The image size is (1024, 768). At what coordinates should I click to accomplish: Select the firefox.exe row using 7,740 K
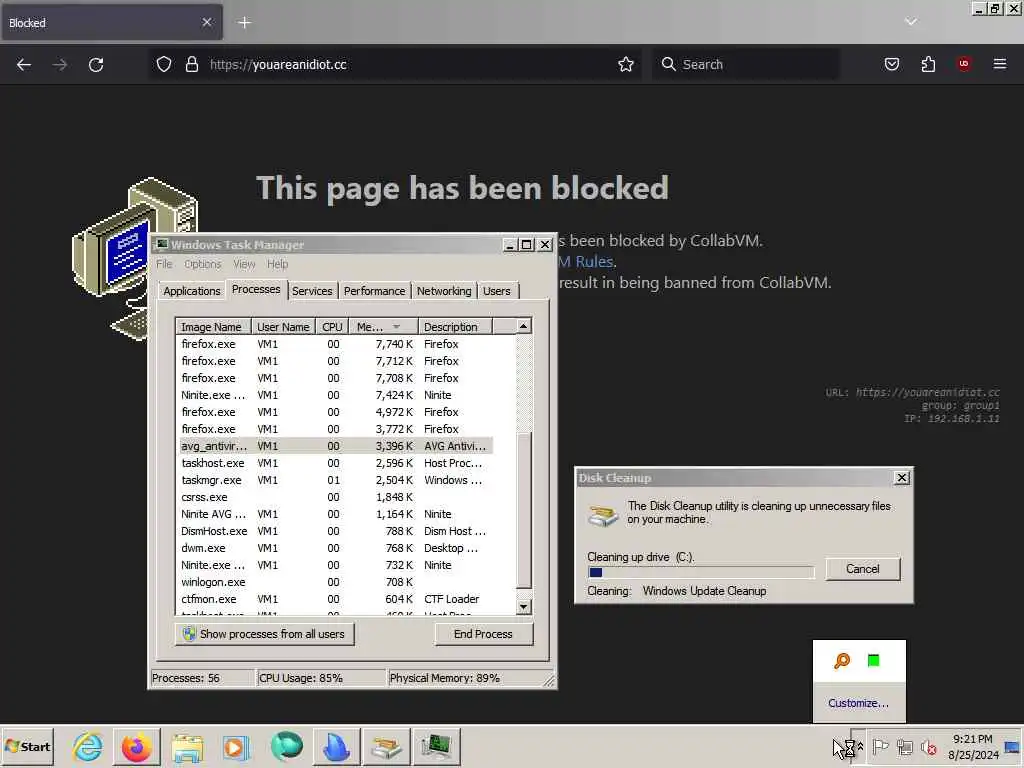(336, 344)
